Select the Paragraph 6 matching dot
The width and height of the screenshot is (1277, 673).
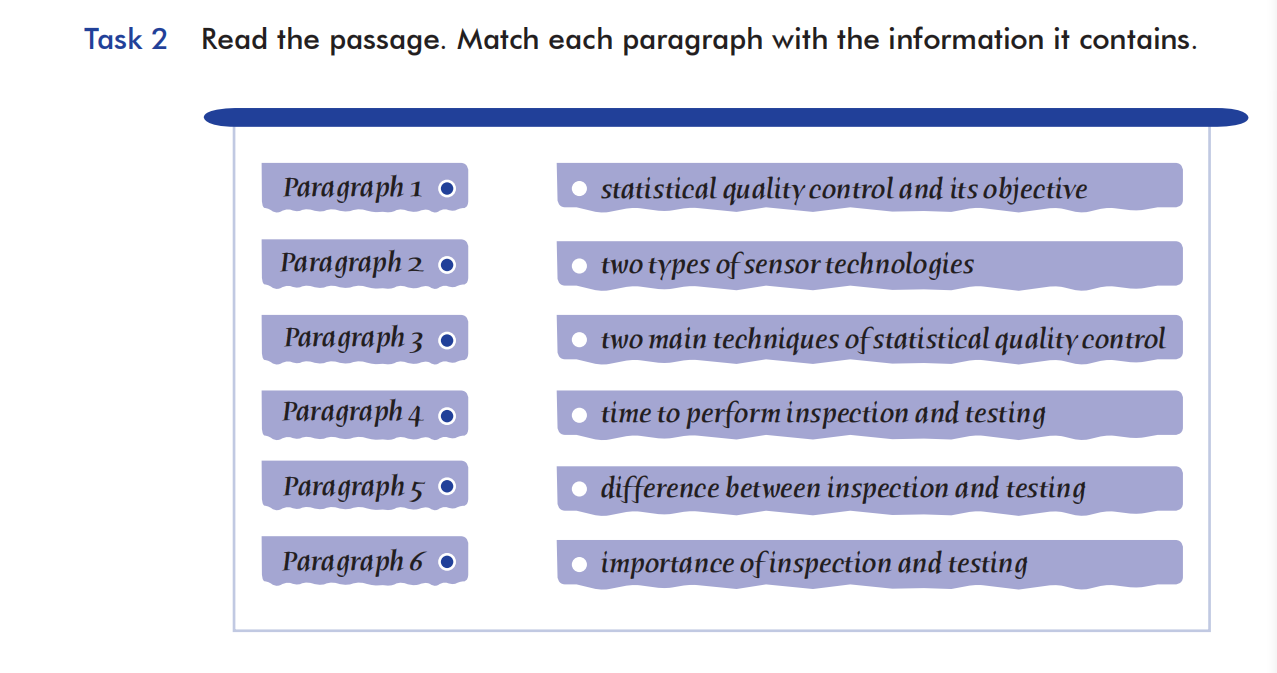click(x=447, y=563)
